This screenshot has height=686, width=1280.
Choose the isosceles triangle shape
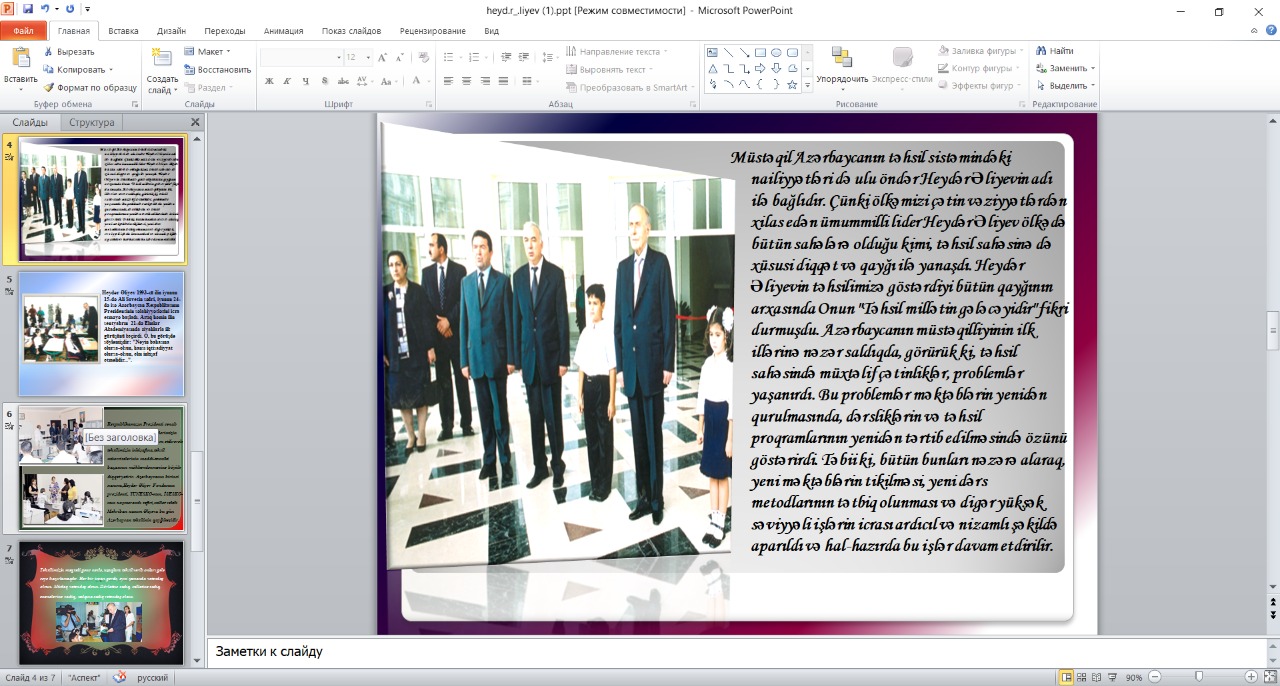point(712,68)
